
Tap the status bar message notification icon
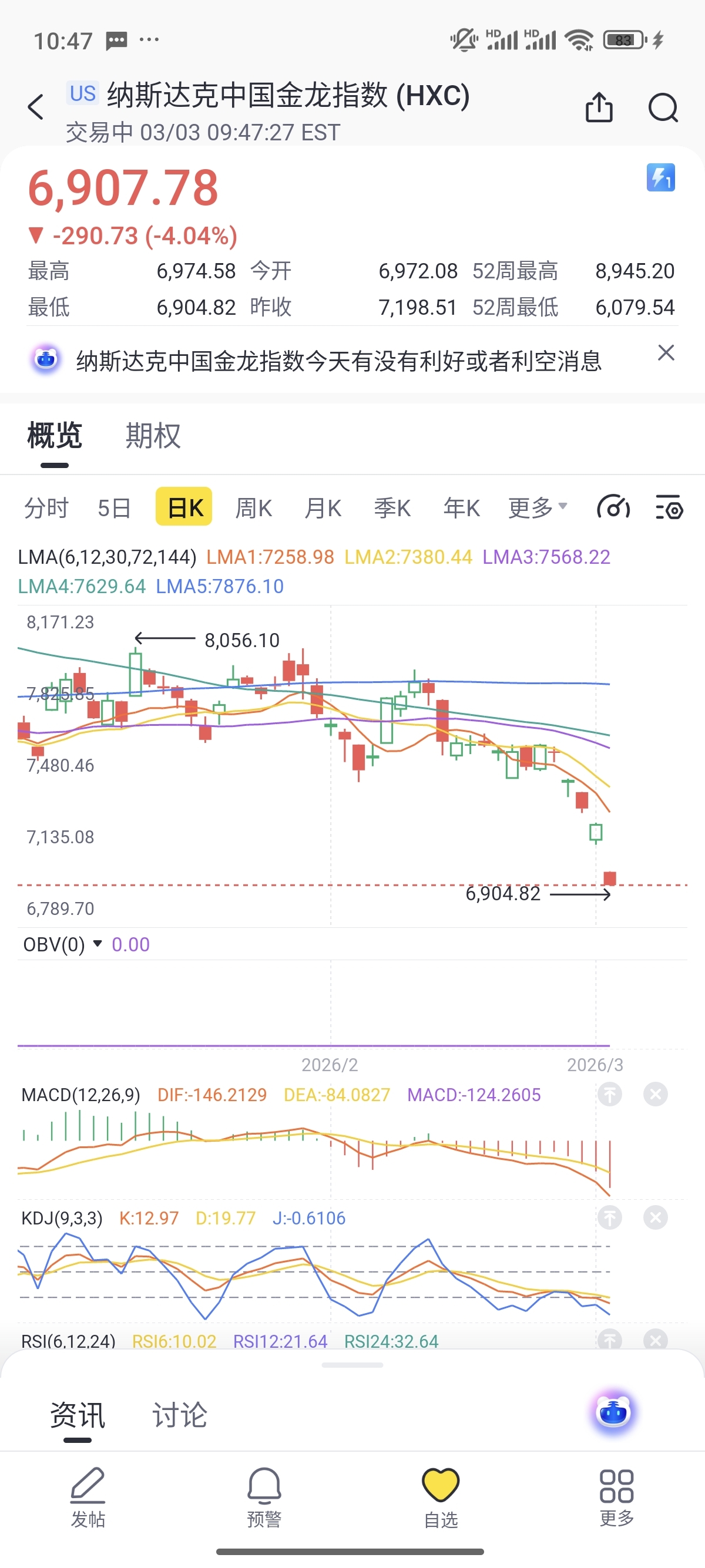click(x=116, y=41)
